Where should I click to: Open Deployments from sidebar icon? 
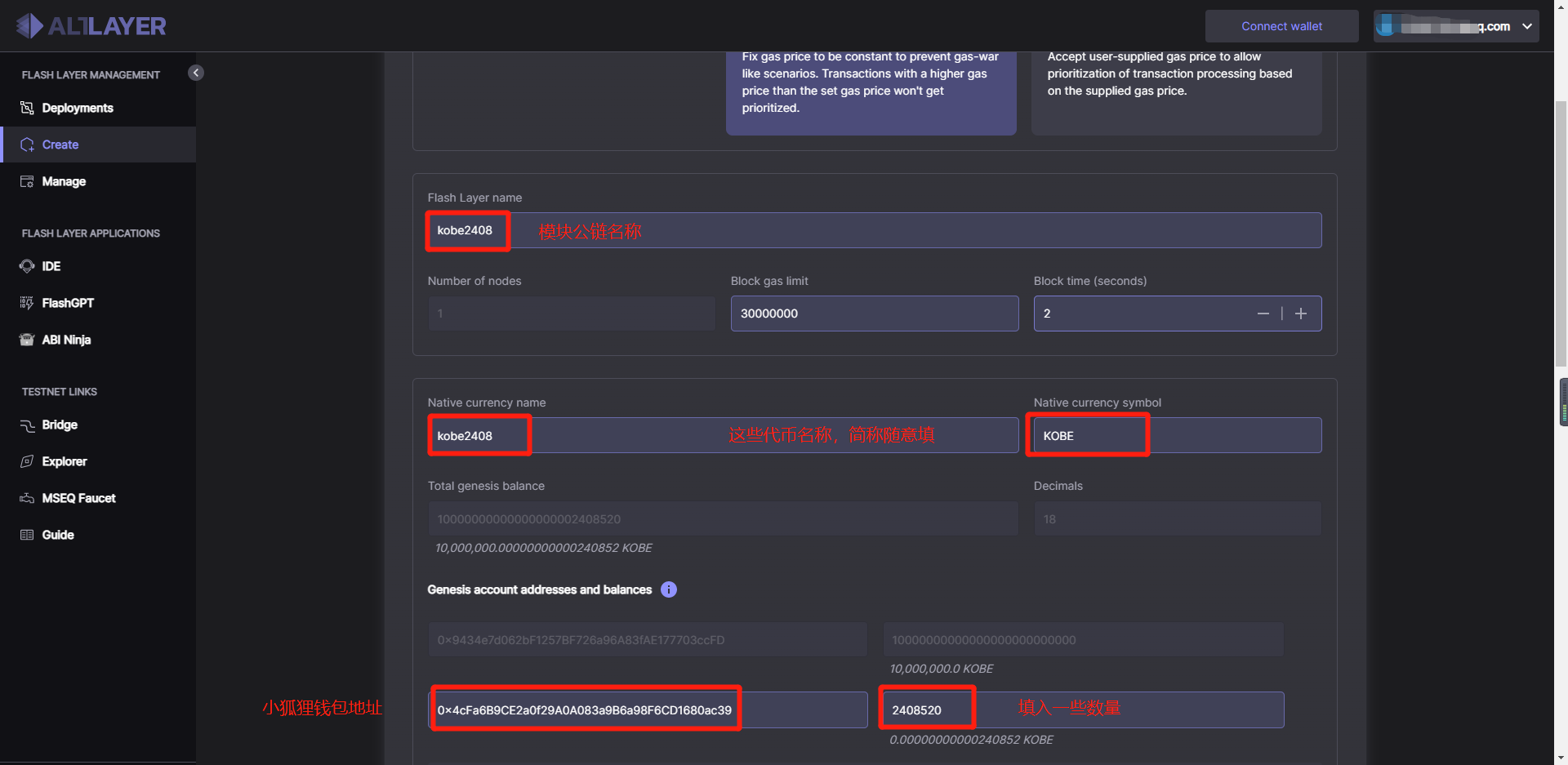click(x=27, y=108)
